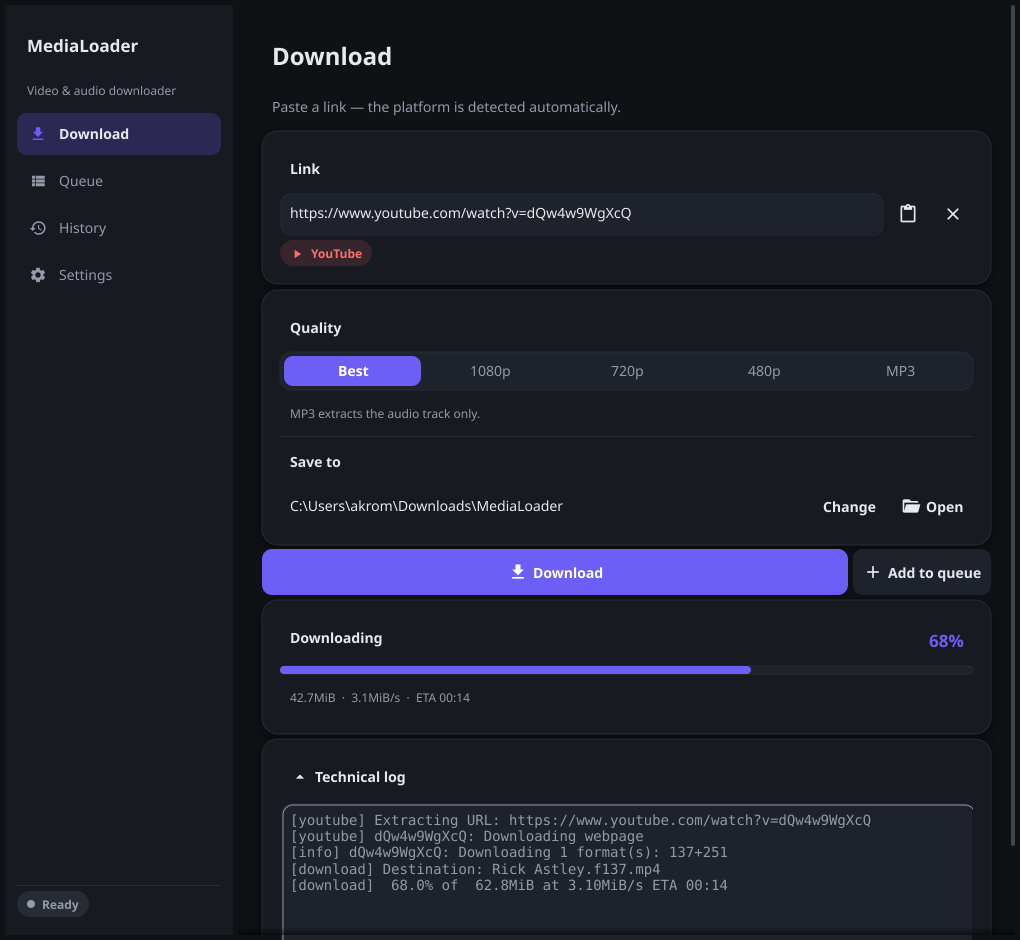Select Best quality option

tap(353, 371)
